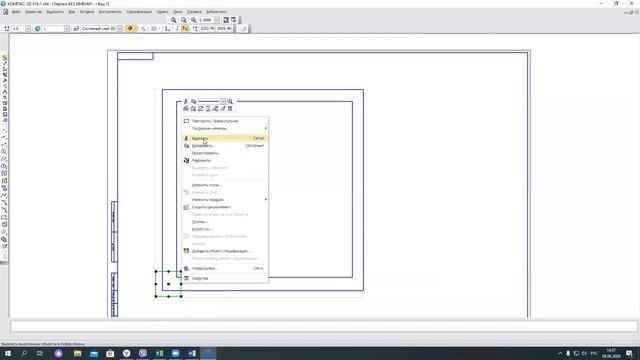Open Viber from the taskbar

tap(143, 353)
